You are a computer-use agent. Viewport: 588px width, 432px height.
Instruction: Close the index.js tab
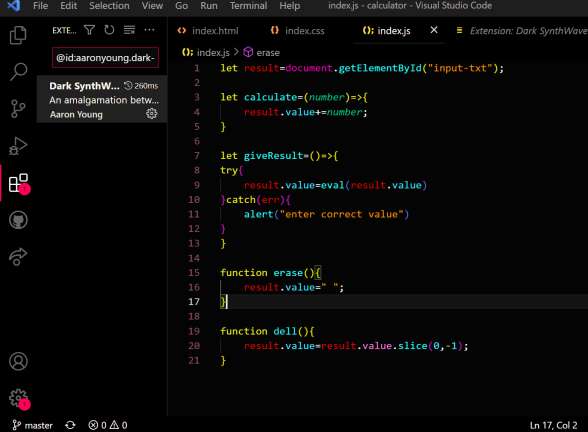[x=434, y=30]
